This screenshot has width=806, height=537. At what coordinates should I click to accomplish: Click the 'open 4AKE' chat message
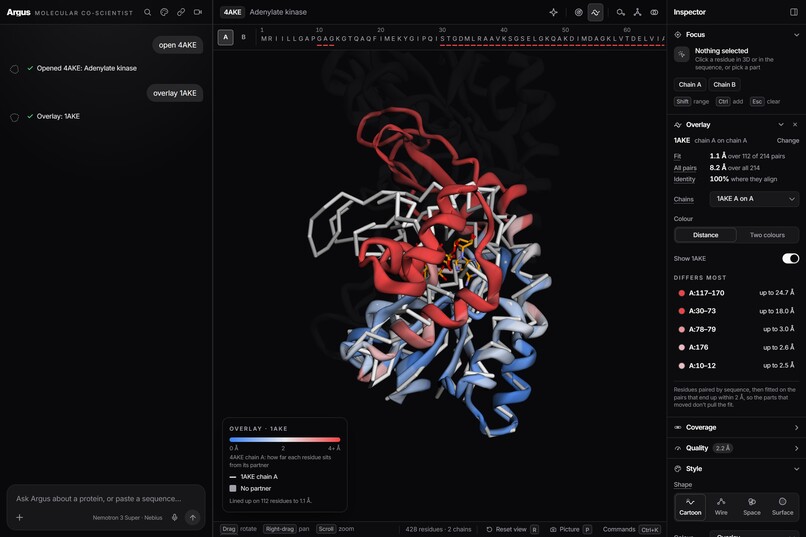click(177, 45)
